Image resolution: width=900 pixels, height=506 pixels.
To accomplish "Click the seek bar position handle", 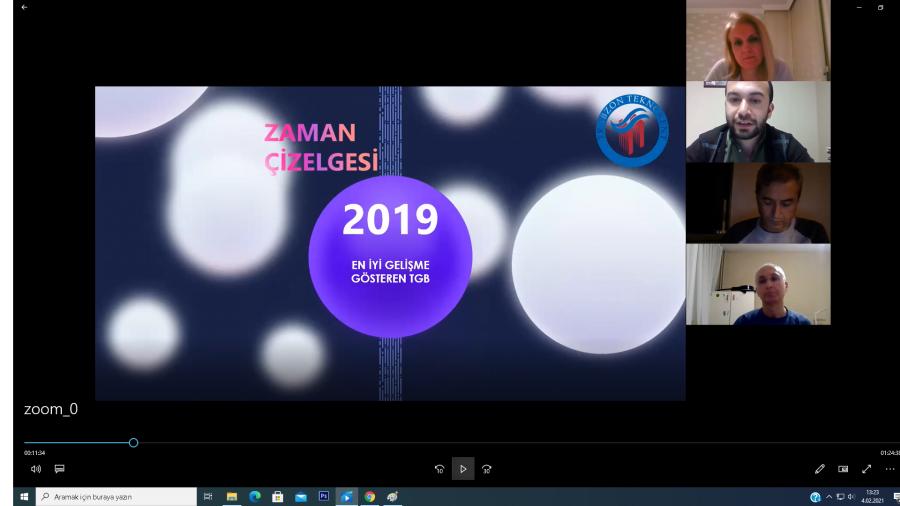I will (133, 442).
